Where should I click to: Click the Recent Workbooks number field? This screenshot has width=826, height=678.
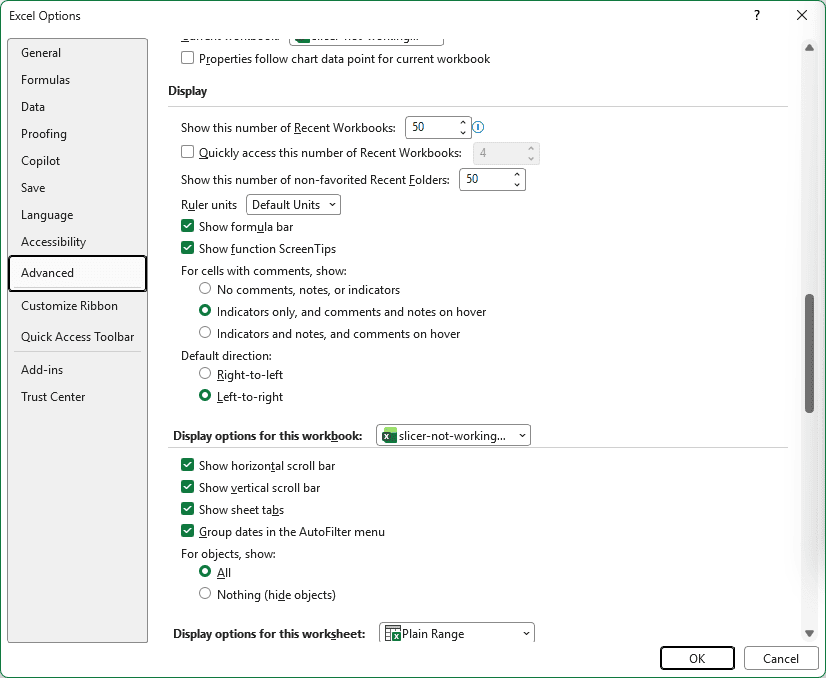pos(432,127)
